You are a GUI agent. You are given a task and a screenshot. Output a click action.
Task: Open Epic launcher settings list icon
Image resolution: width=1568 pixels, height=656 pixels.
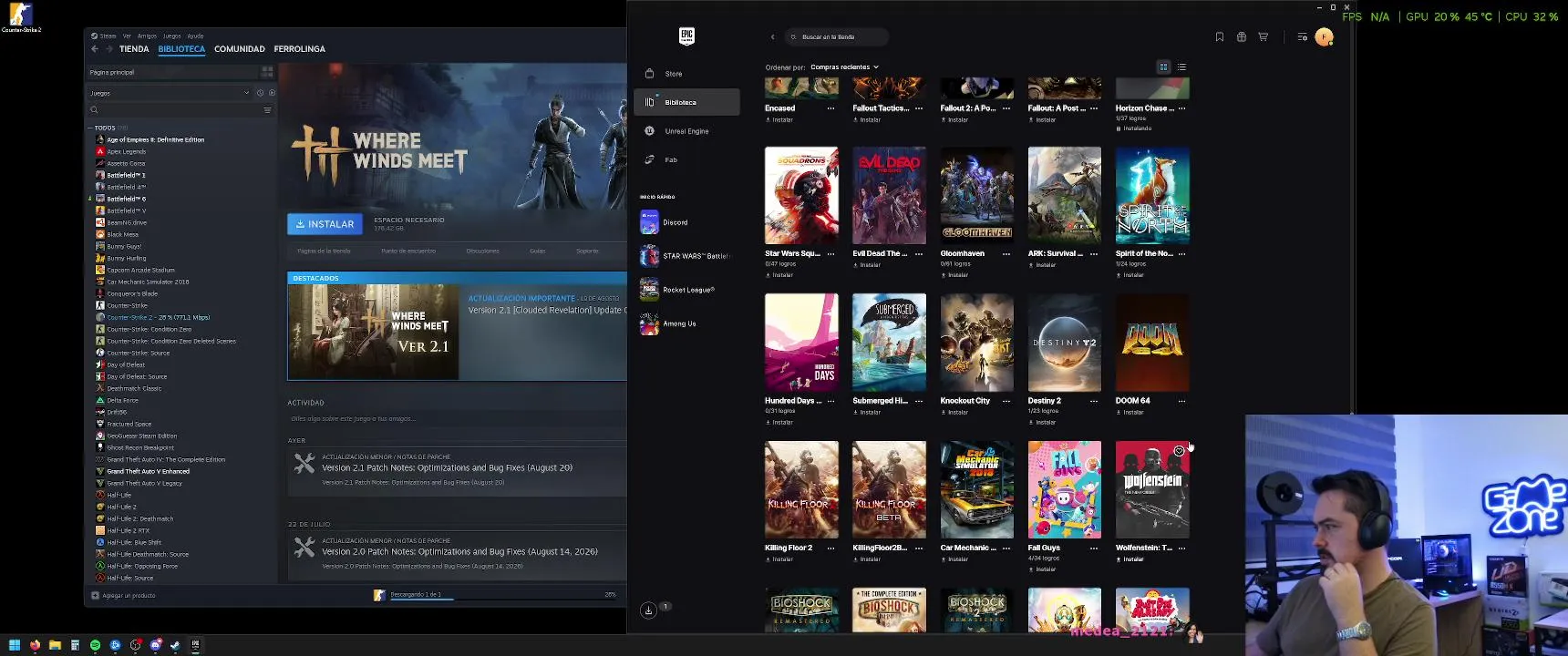(1302, 37)
